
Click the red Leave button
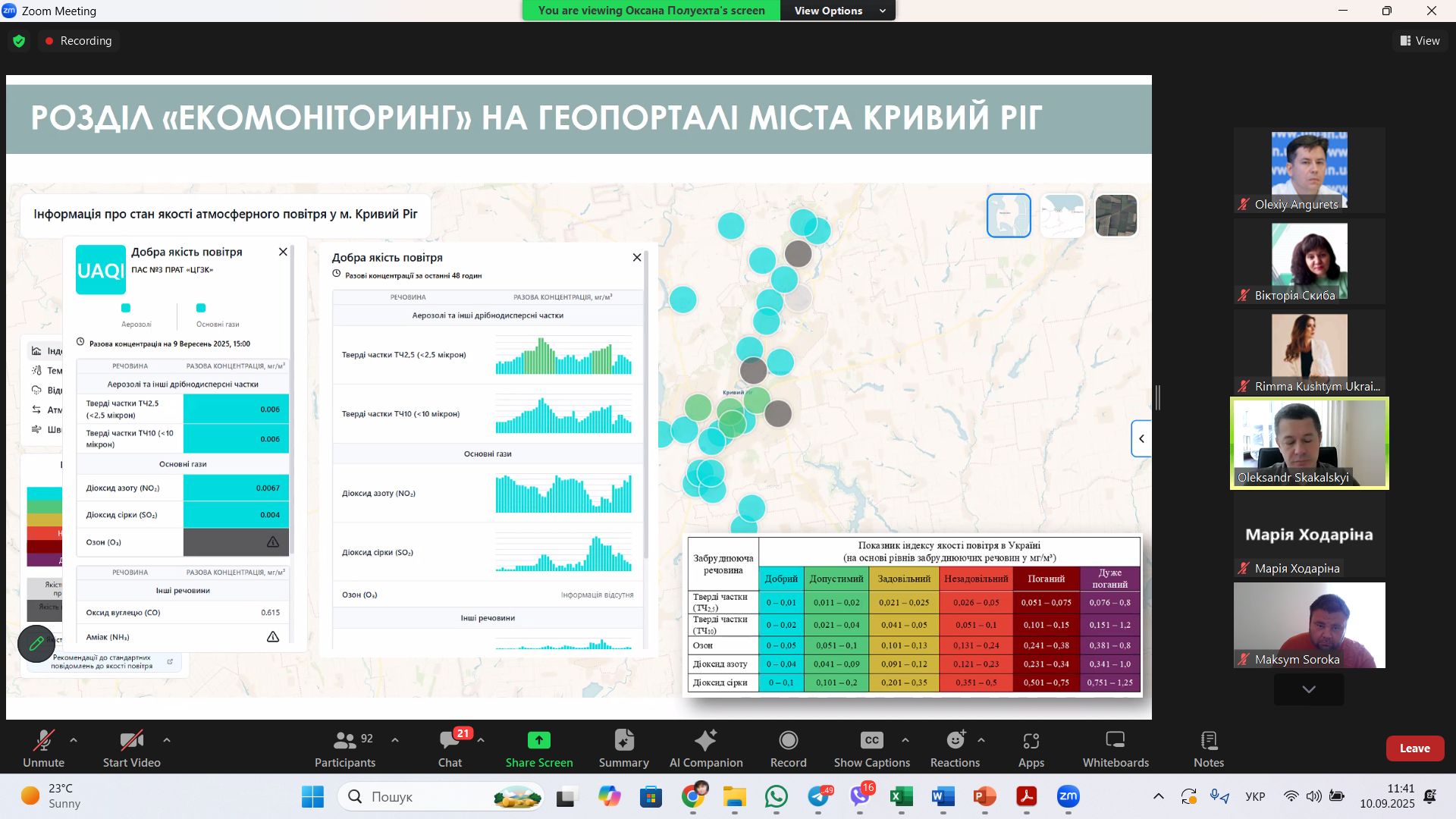pyautogui.click(x=1414, y=748)
